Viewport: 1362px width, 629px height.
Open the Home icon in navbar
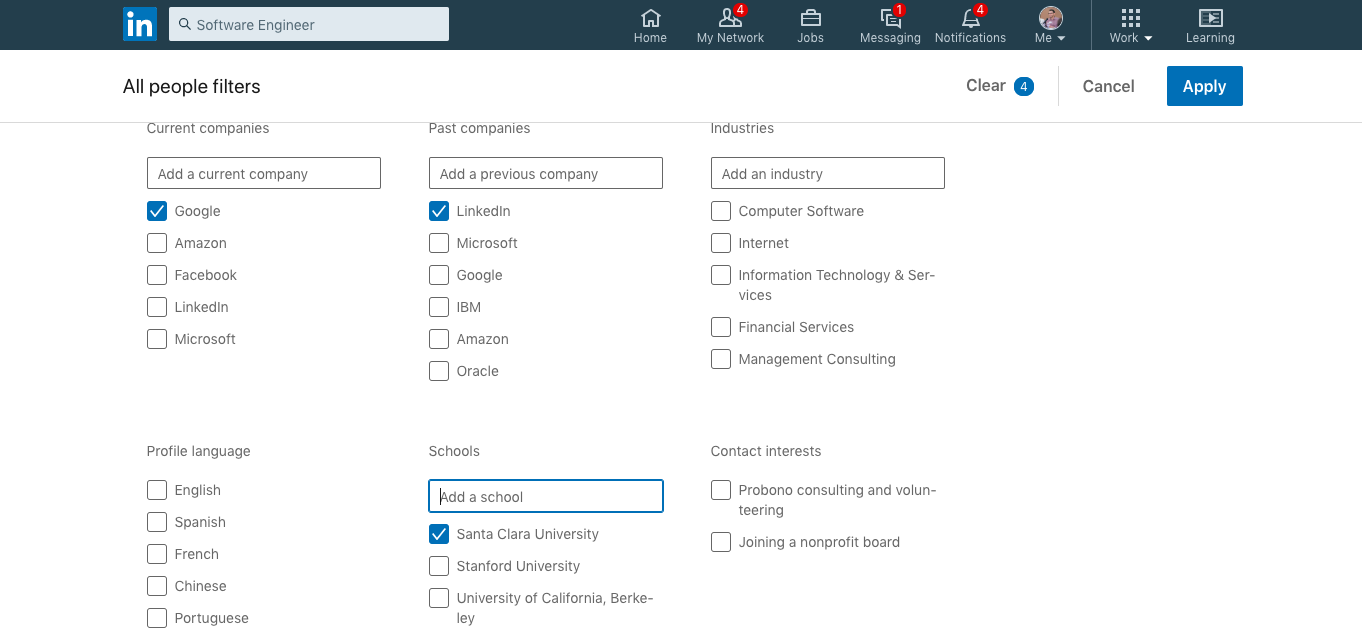pos(650,18)
